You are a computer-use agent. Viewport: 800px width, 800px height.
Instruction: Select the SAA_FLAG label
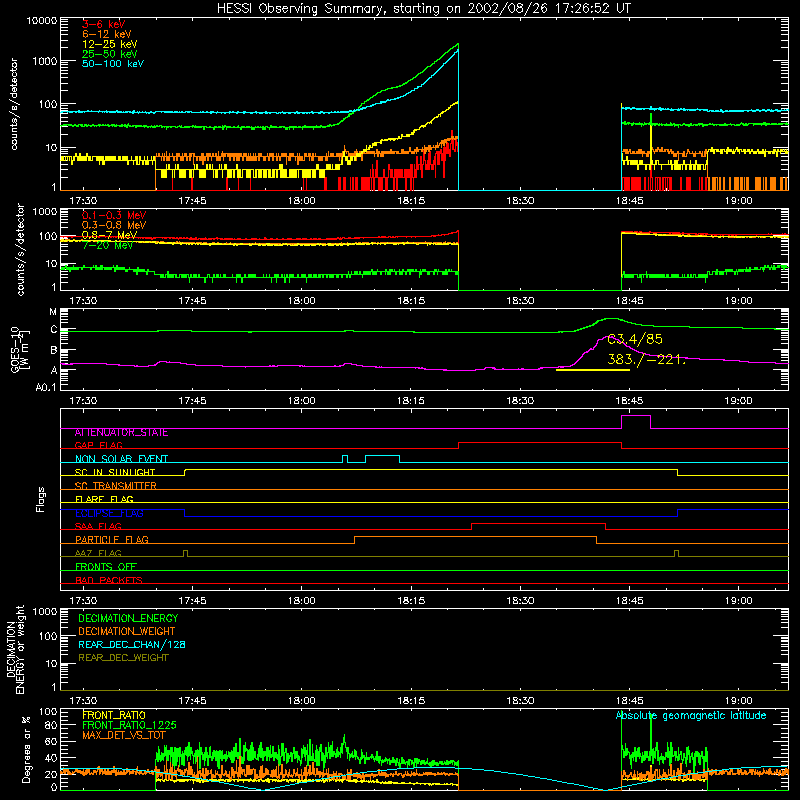tap(98, 526)
